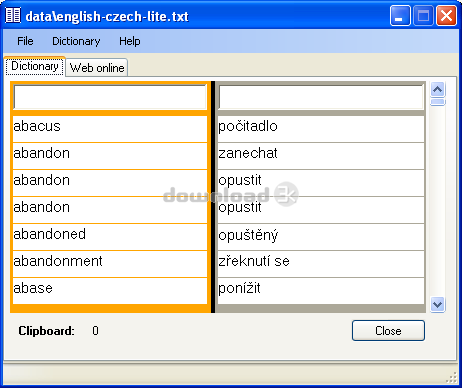Select the translation zanechat
The image size is (462, 388).
[x=321, y=156]
